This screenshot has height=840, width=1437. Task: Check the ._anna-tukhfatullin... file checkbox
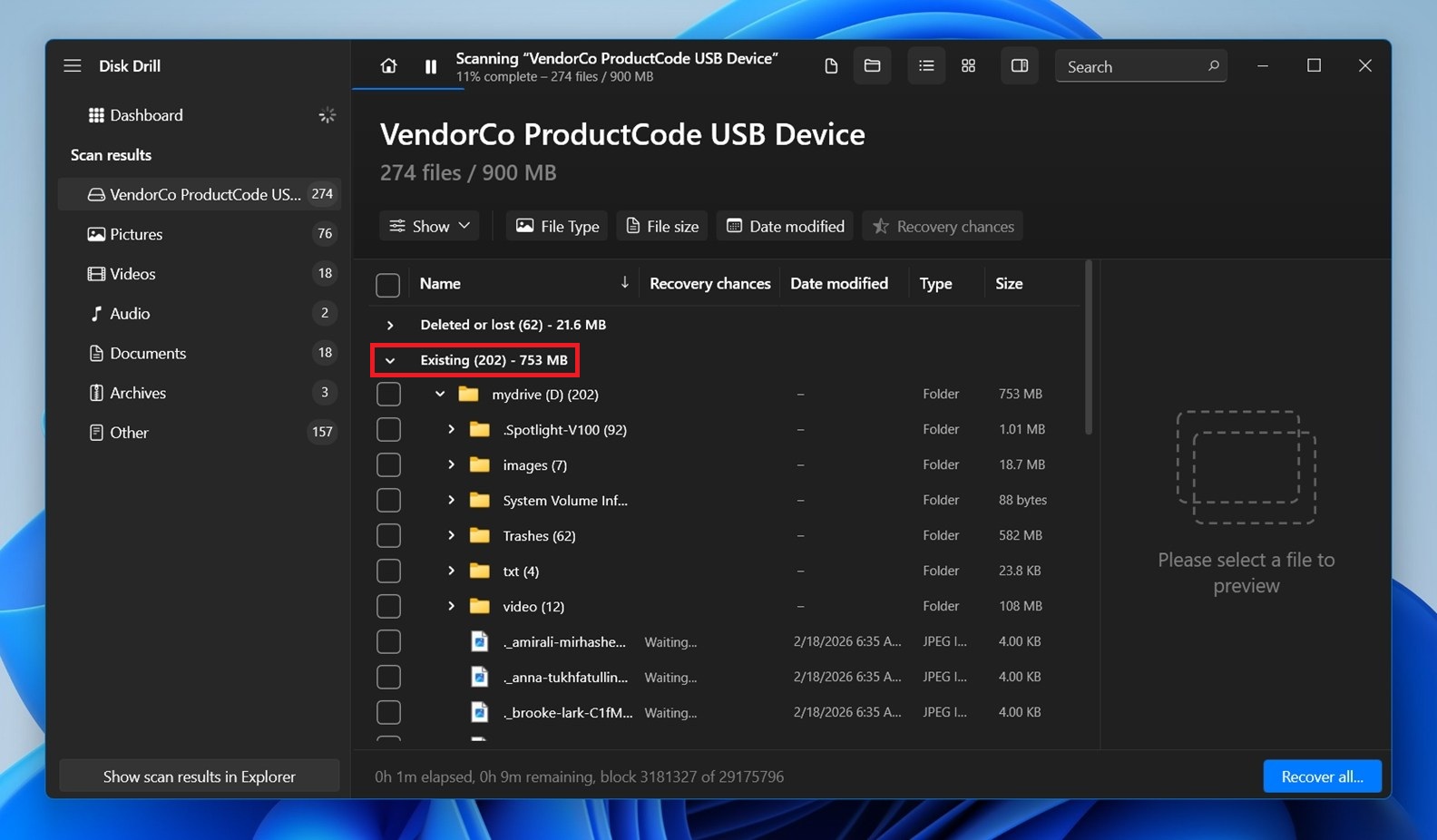[x=388, y=678]
